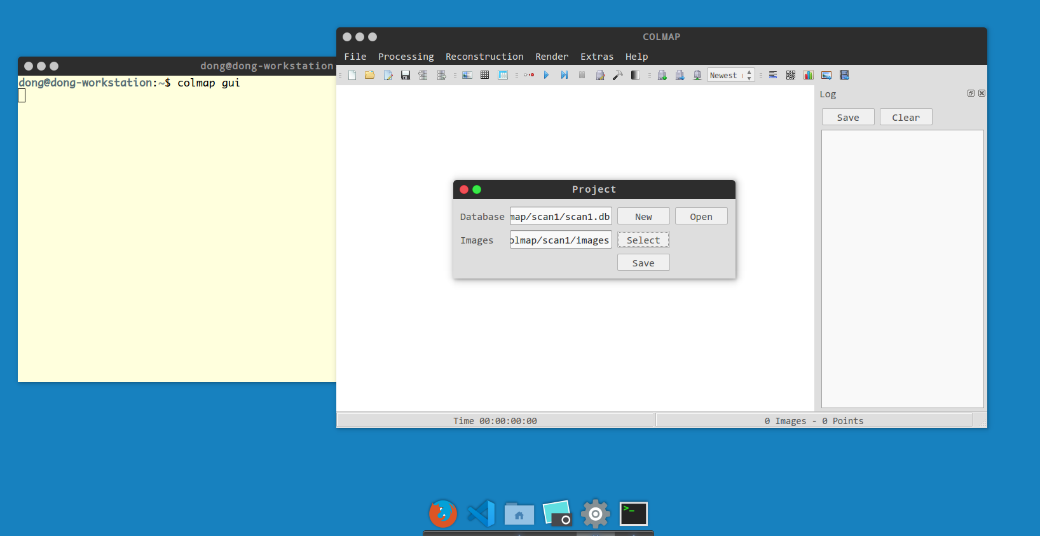Clear the Log panel contents
The image size is (1040, 536).
click(x=906, y=117)
